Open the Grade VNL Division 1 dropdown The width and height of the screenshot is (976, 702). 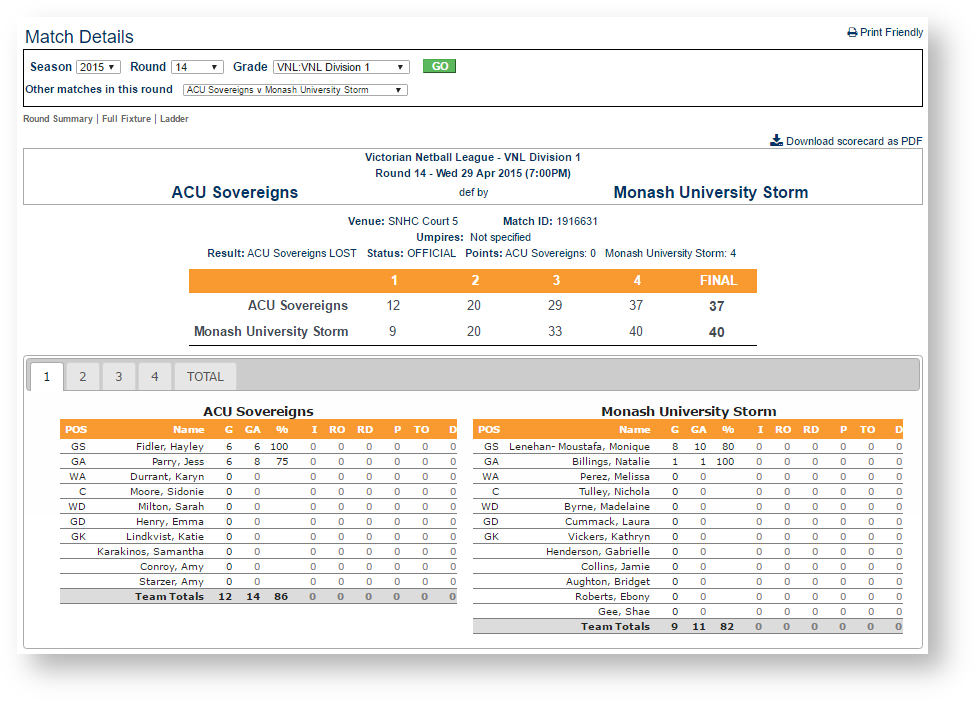341,67
